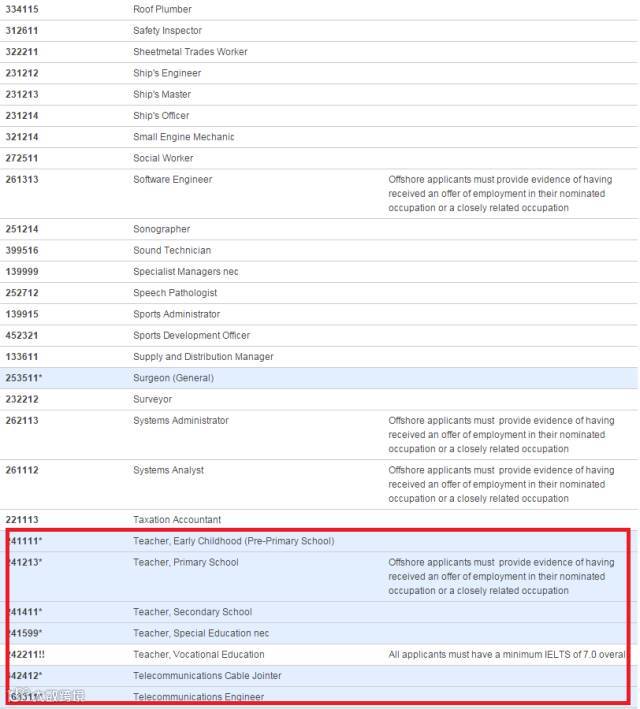Click code 252712
Viewport: 640px width, 709px height.
[x=22, y=293]
